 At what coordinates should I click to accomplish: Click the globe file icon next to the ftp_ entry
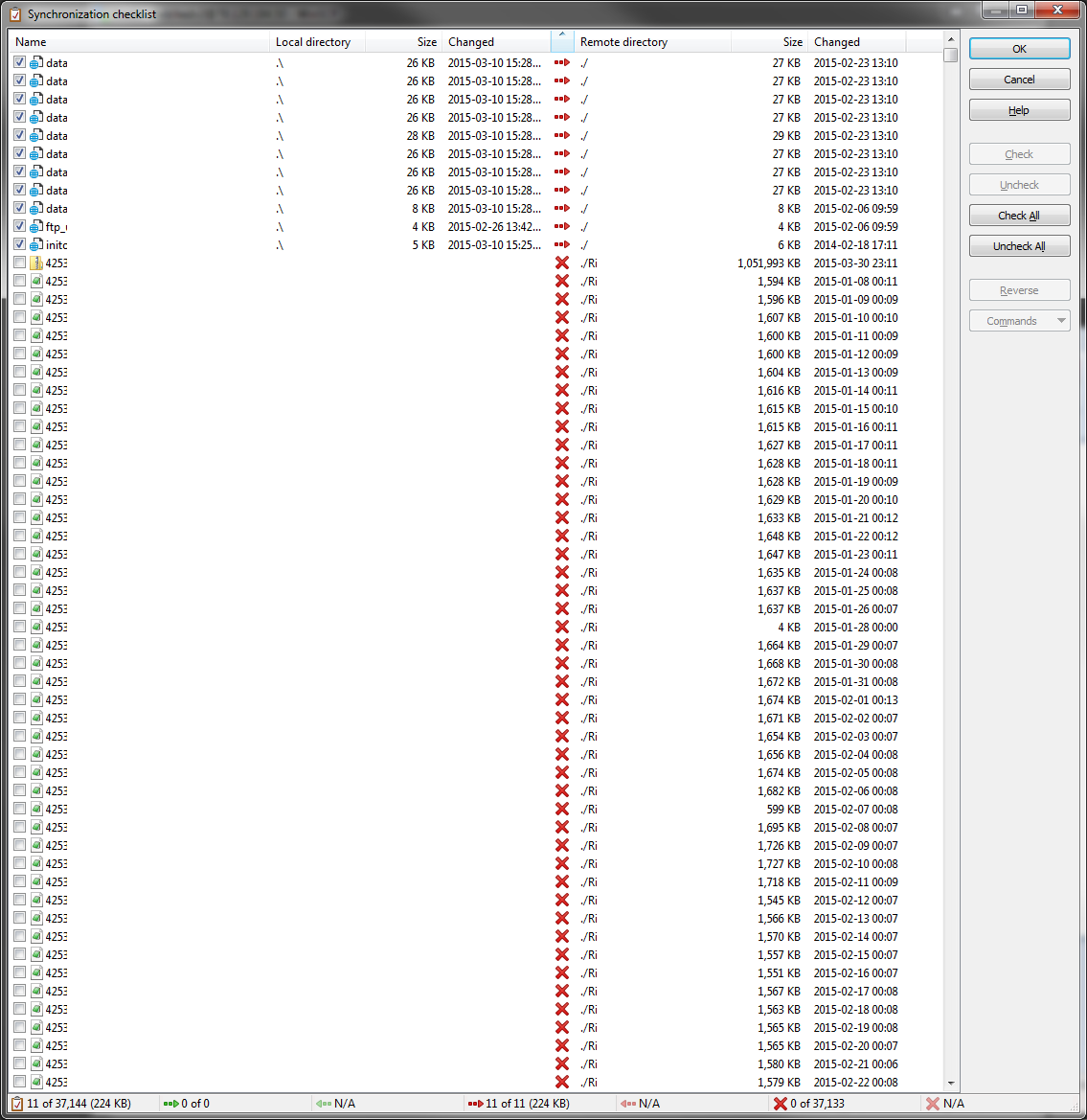pyautogui.click(x=35, y=226)
